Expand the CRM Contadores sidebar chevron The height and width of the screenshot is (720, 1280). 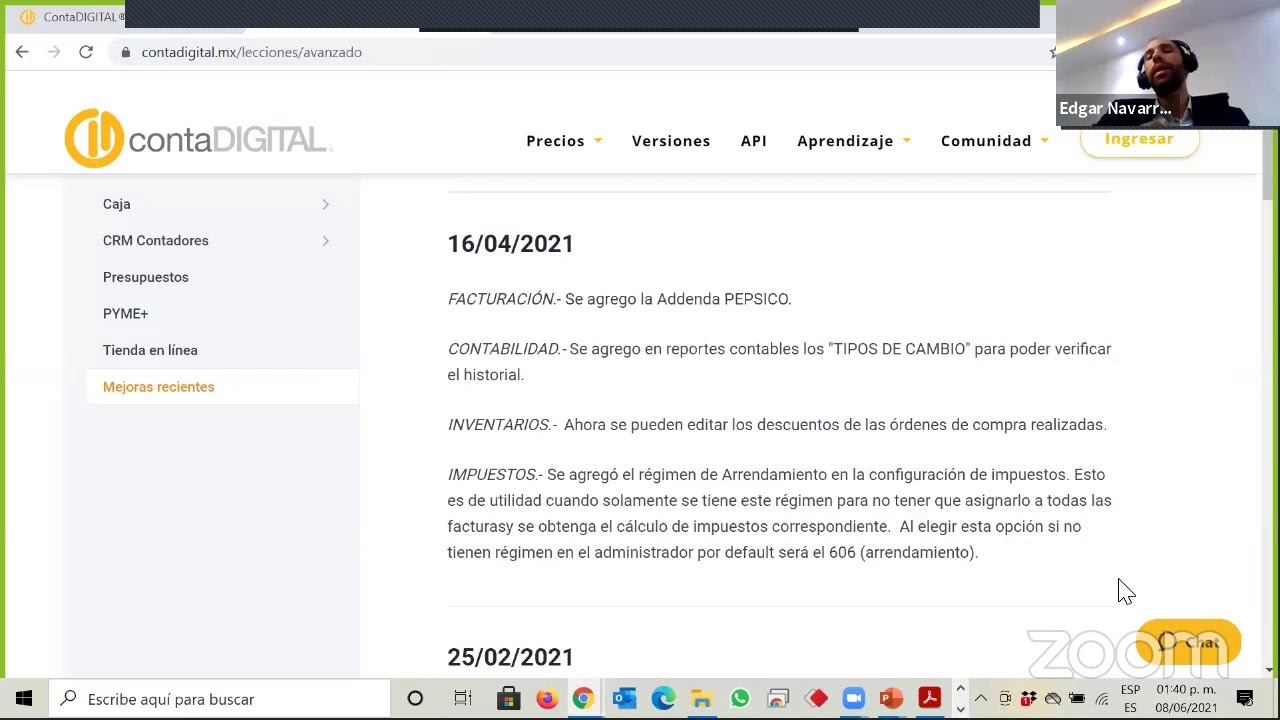click(325, 241)
